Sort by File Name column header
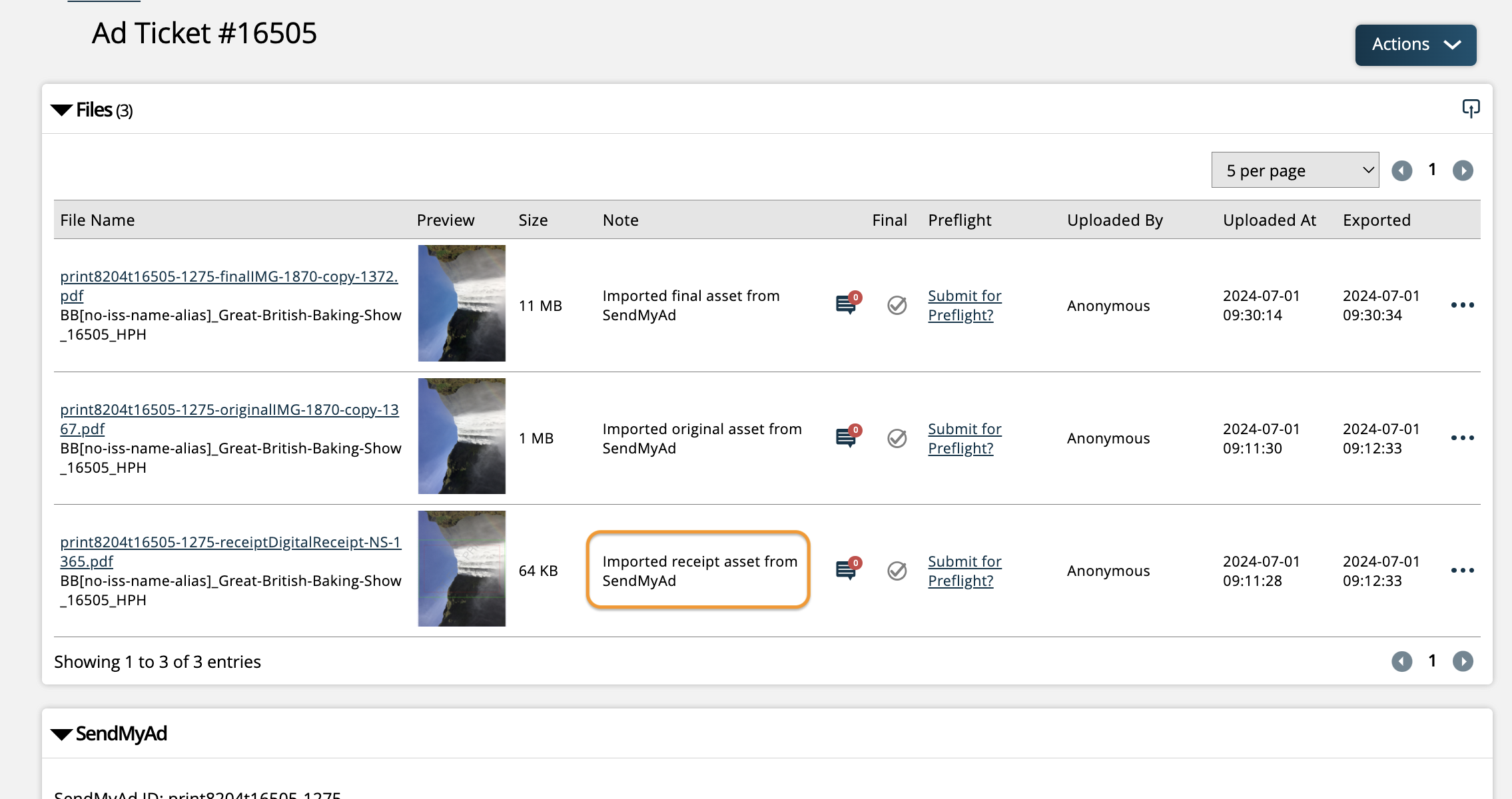Screen dimensions: 1512x799 click(x=97, y=220)
